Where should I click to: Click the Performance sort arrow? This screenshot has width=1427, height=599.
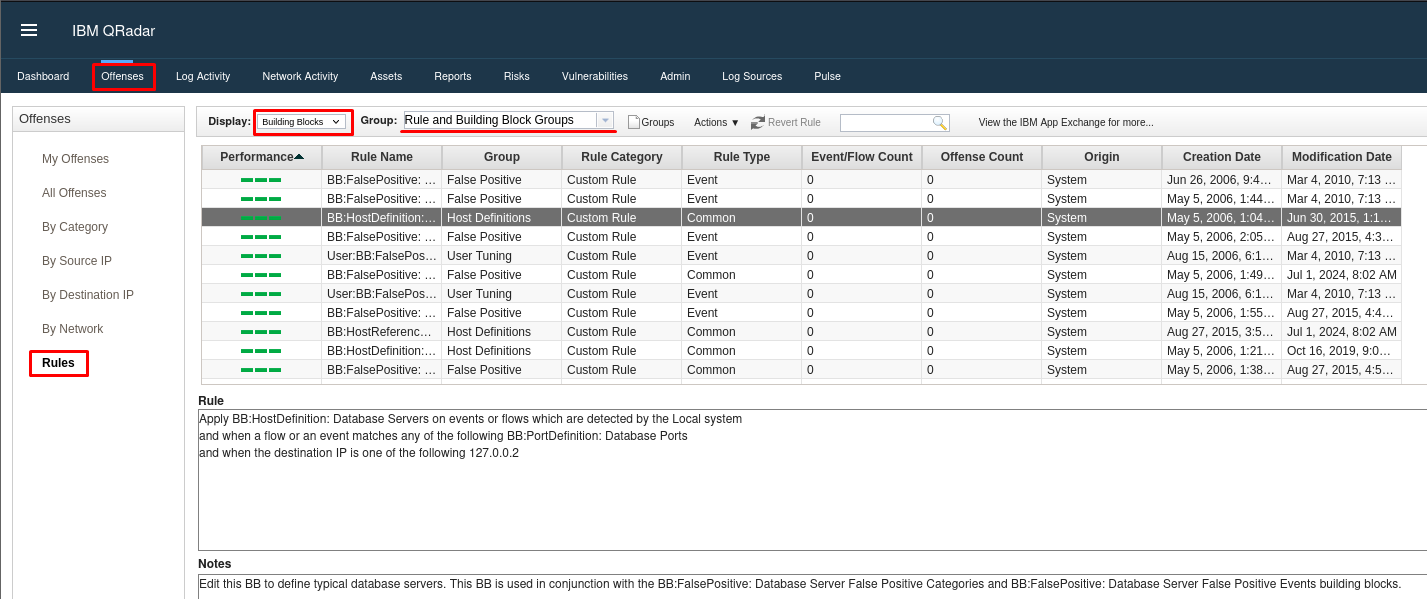coord(299,157)
